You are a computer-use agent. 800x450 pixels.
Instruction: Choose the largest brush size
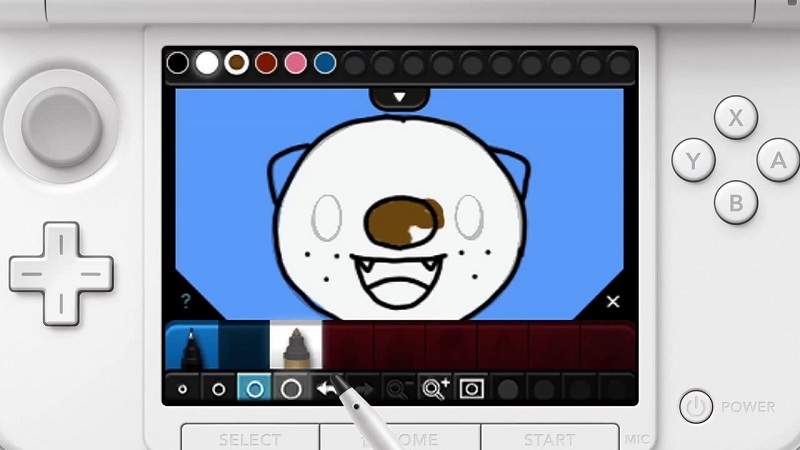pyautogui.click(x=291, y=389)
